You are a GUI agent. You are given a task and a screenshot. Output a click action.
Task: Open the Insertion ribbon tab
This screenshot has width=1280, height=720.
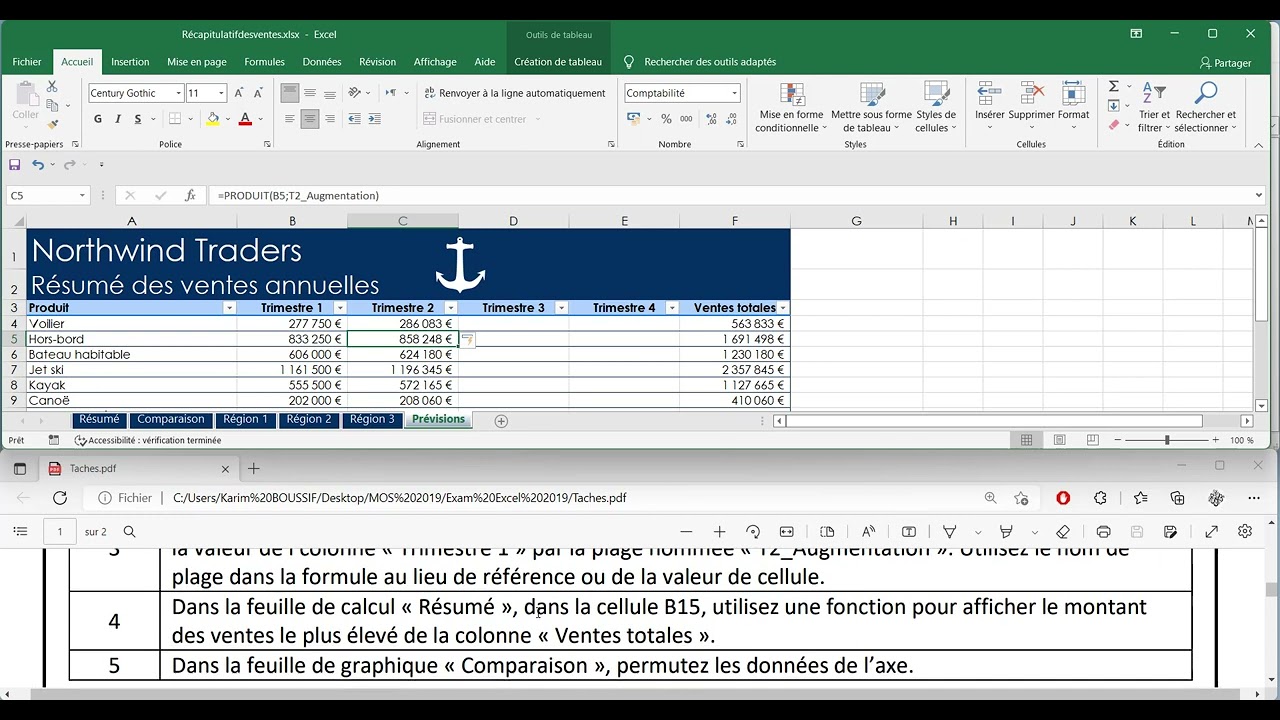click(x=130, y=62)
